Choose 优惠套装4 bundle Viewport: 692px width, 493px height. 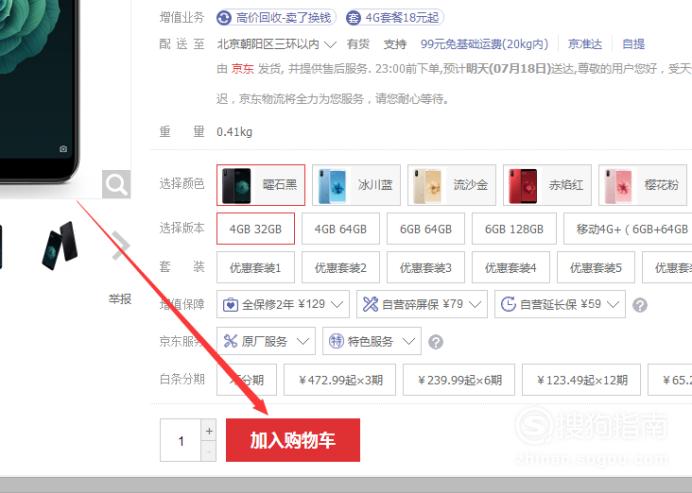pyautogui.click(x=511, y=267)
